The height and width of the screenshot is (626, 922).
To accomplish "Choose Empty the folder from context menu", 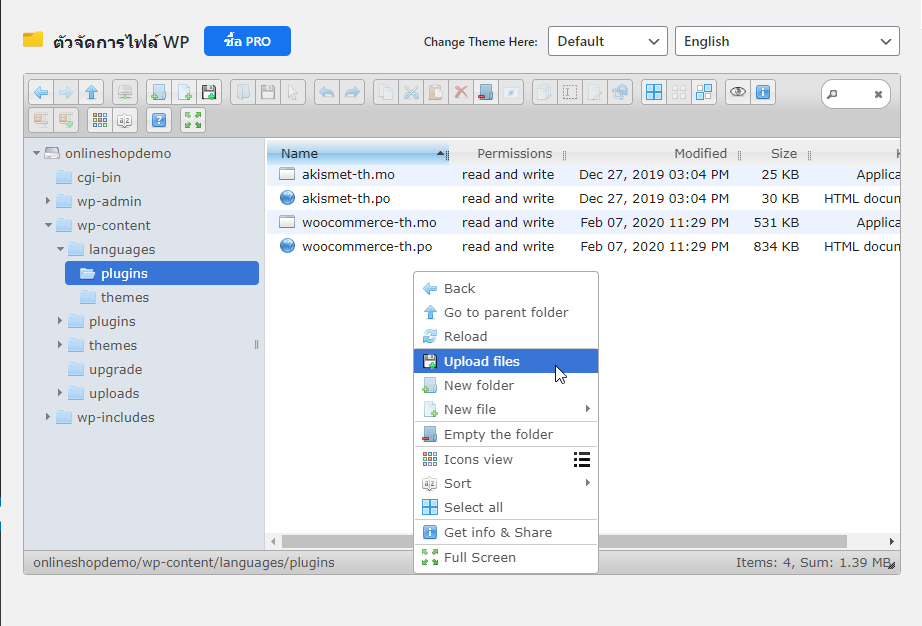I will click(x=506, y=434).
